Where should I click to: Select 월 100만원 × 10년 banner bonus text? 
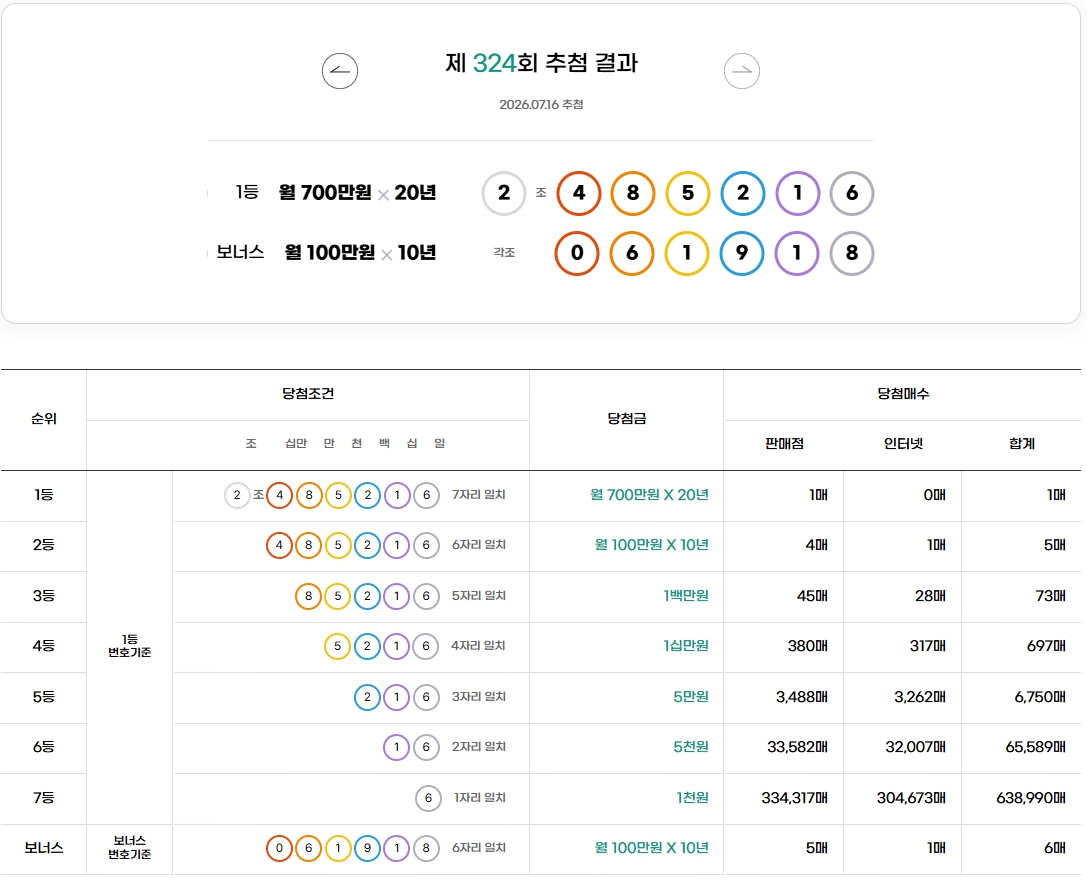coord(360,253)
